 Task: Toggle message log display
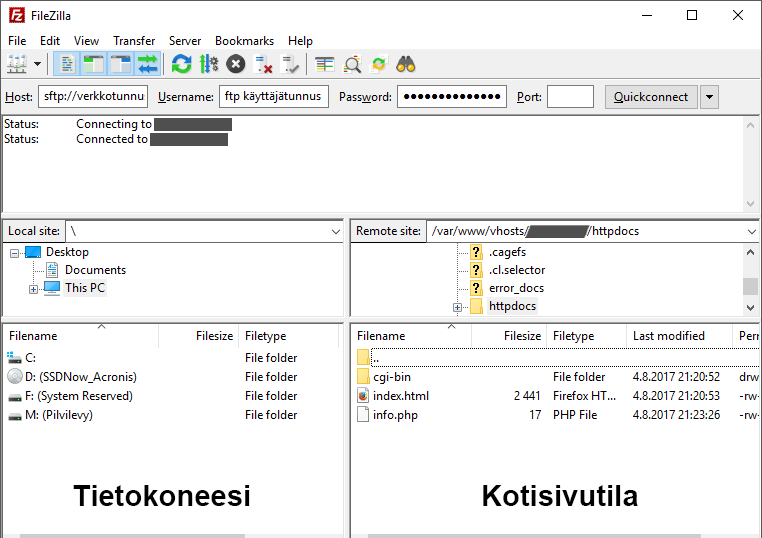[x=67, y=64]
